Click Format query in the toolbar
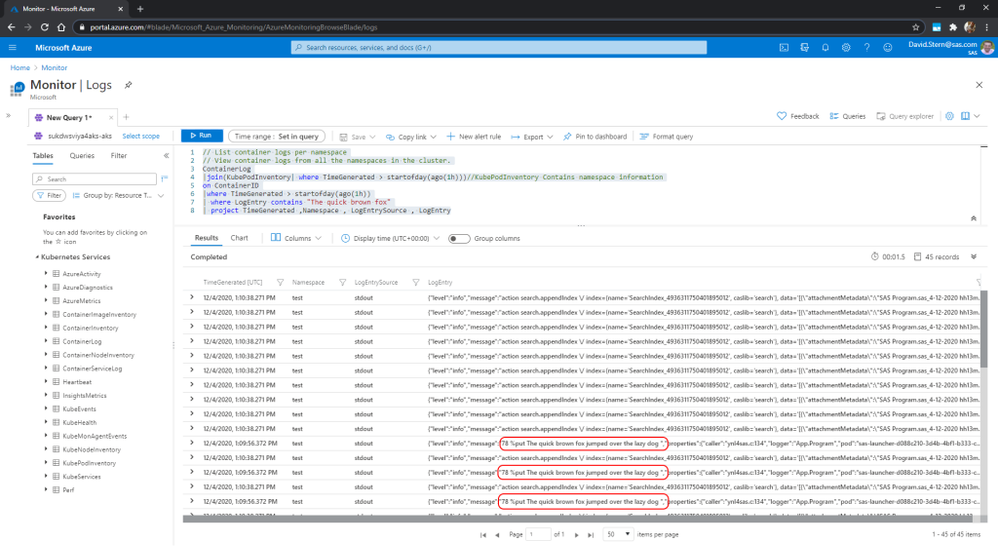The height and width of the screenshot is (546, 998). [666, 136]
